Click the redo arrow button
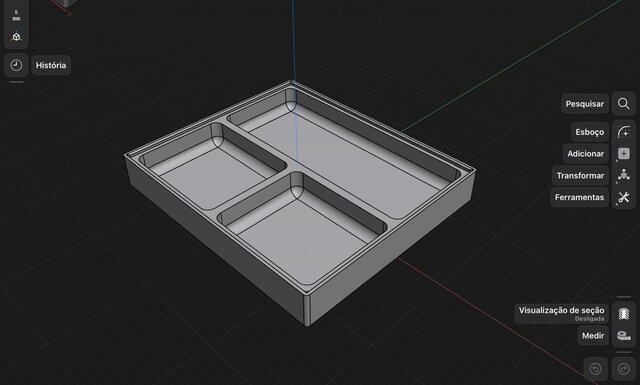 click(624, 369)
